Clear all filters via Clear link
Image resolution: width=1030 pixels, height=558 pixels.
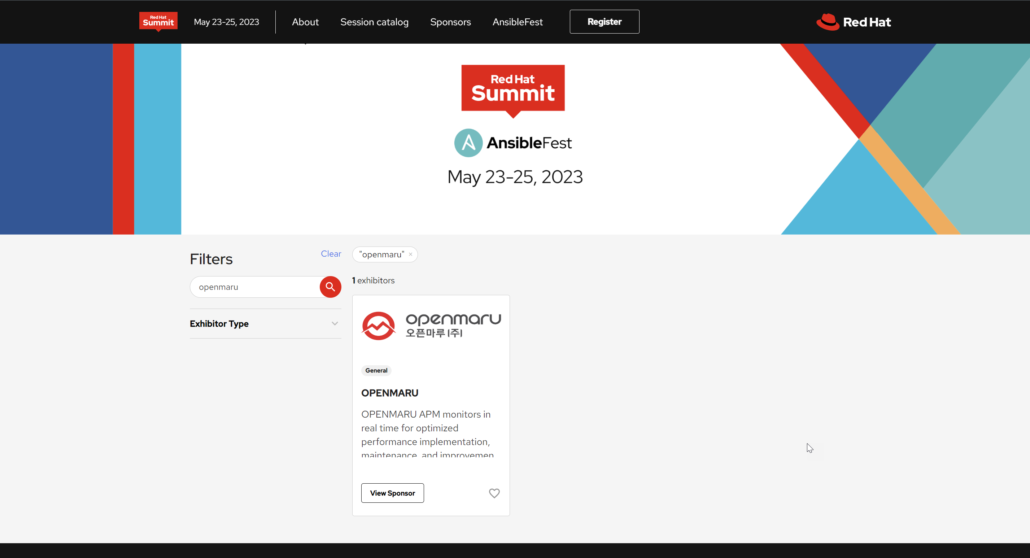coord(330,254)
